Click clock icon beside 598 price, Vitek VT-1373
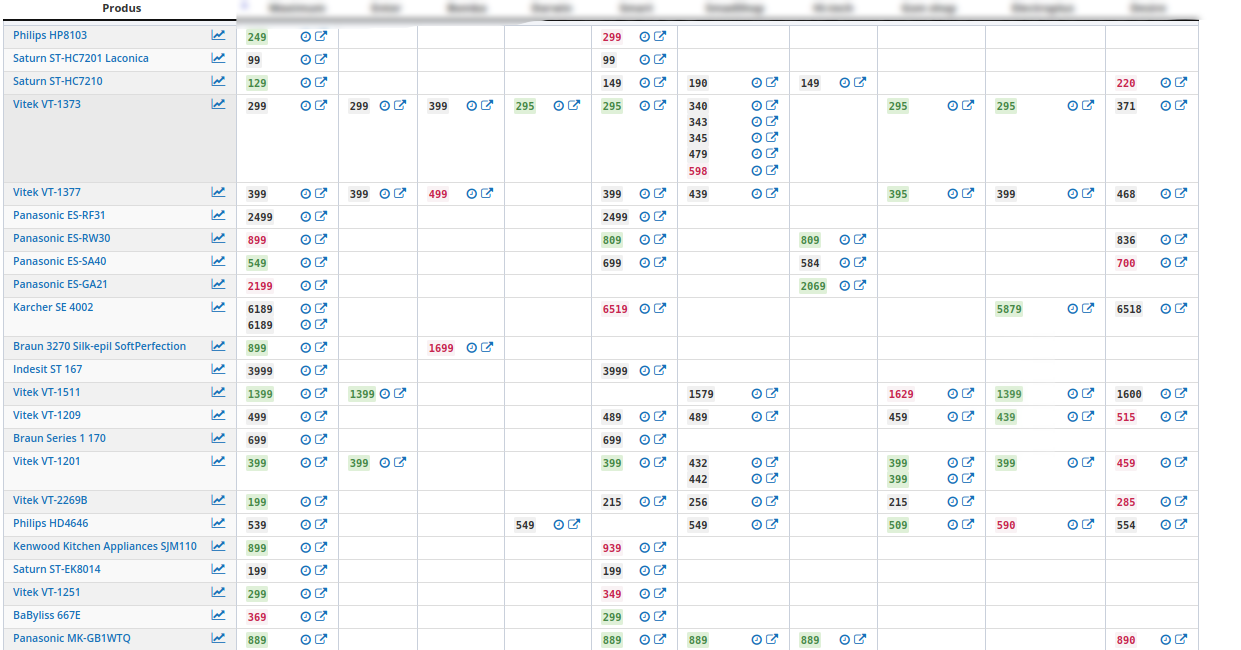The image size is (1241, 650). (x=757, y=171)
